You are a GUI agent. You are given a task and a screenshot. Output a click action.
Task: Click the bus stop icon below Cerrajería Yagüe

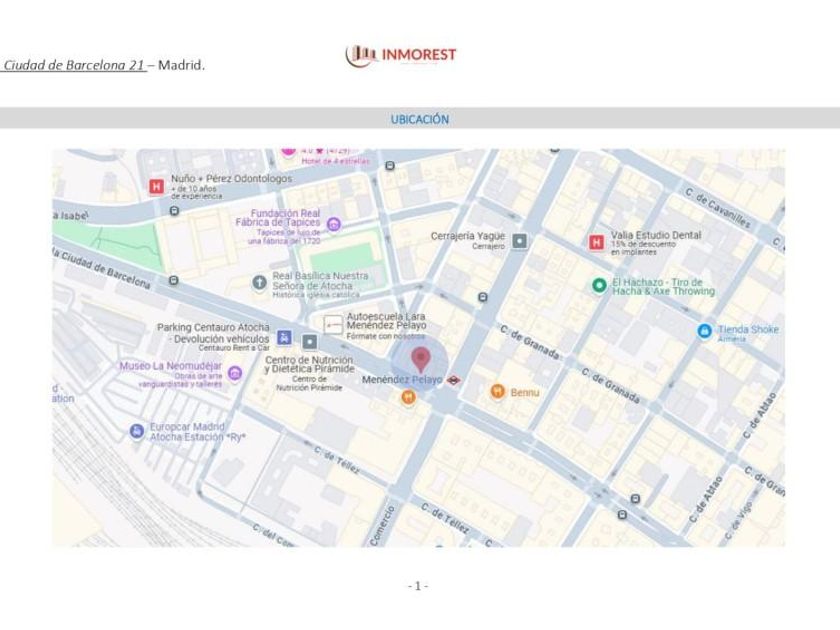point(483,297)
